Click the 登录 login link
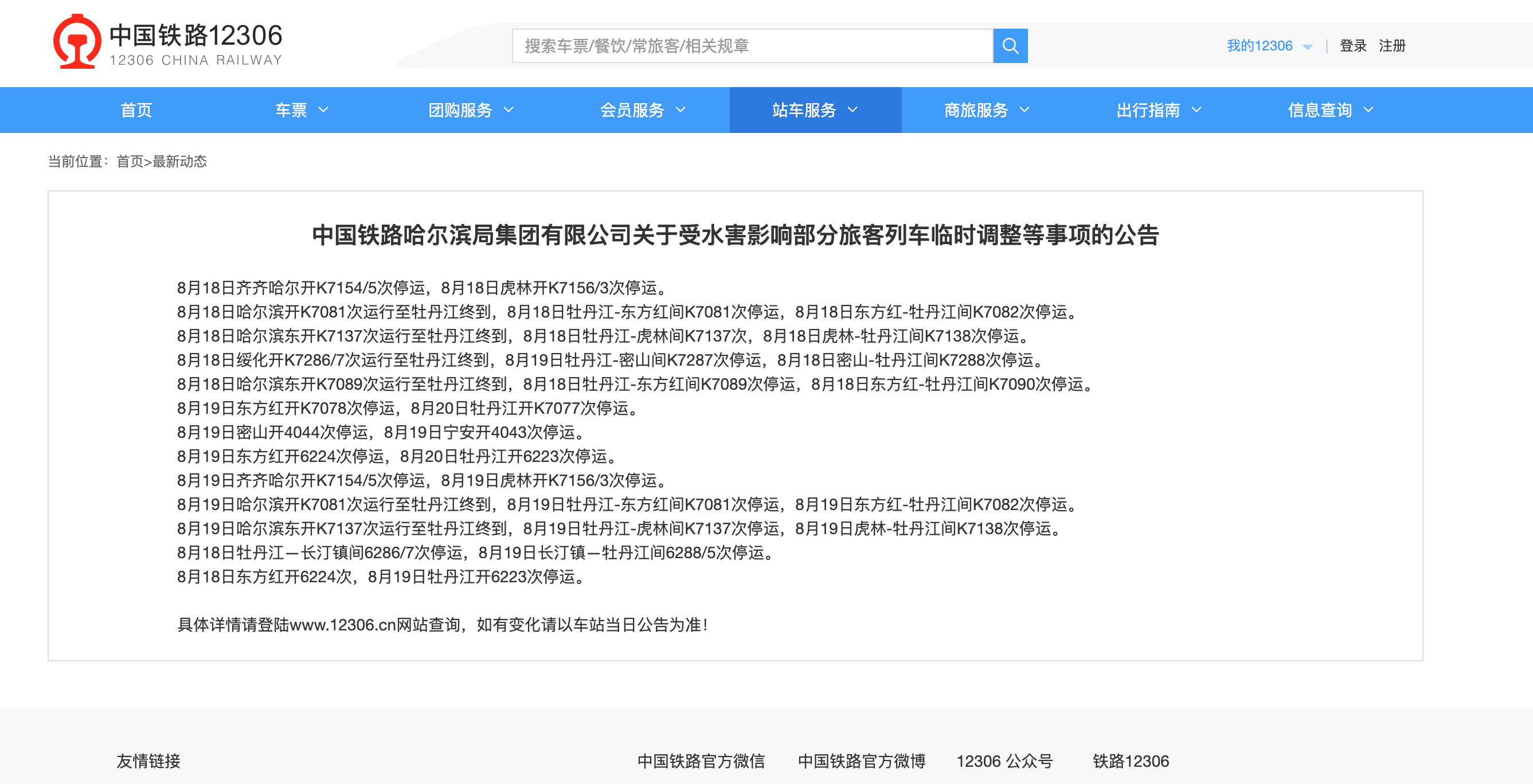Screen dimensions: 1533x784 [x=1352, y=46]
